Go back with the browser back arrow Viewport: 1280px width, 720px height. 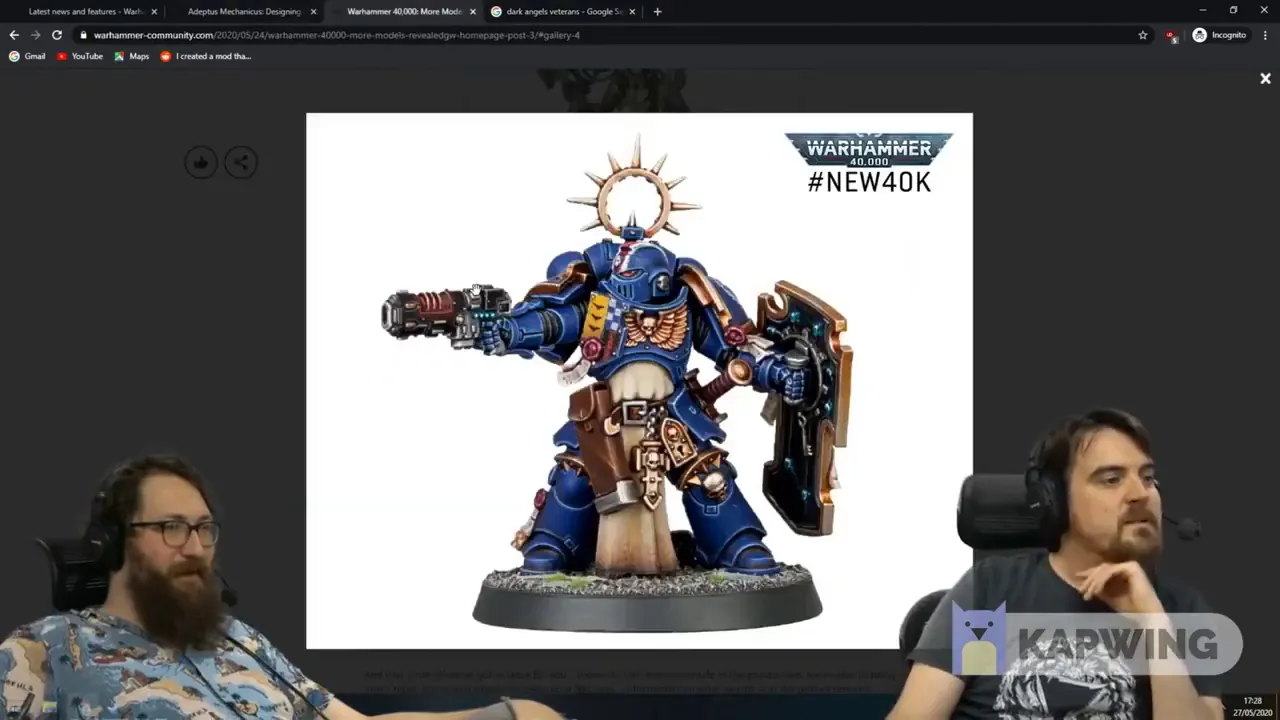point(14,35)
